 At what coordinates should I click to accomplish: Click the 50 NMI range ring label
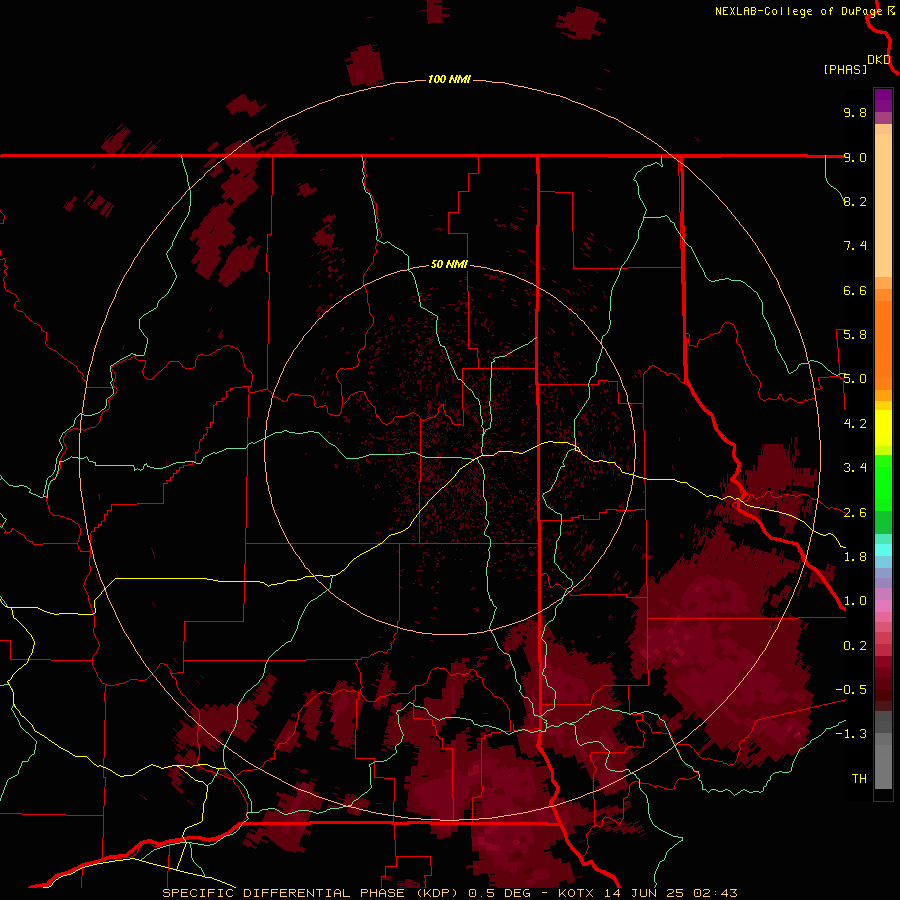click(x=449, y=264)
